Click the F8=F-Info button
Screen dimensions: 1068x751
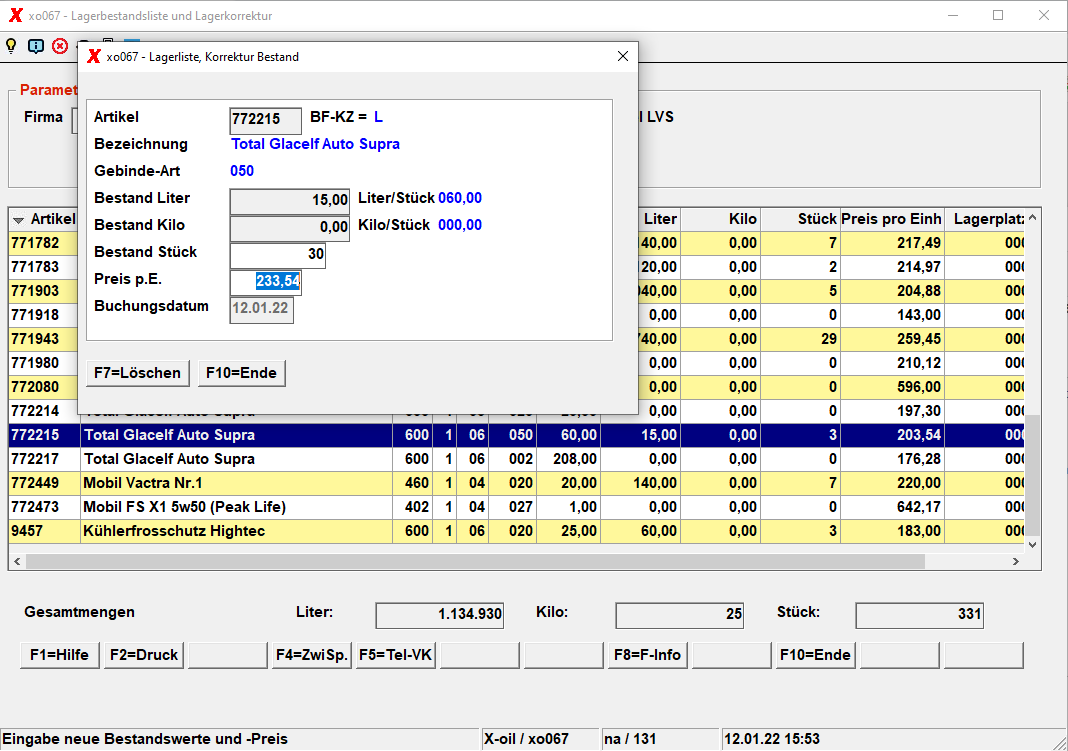tap(647, 655)
